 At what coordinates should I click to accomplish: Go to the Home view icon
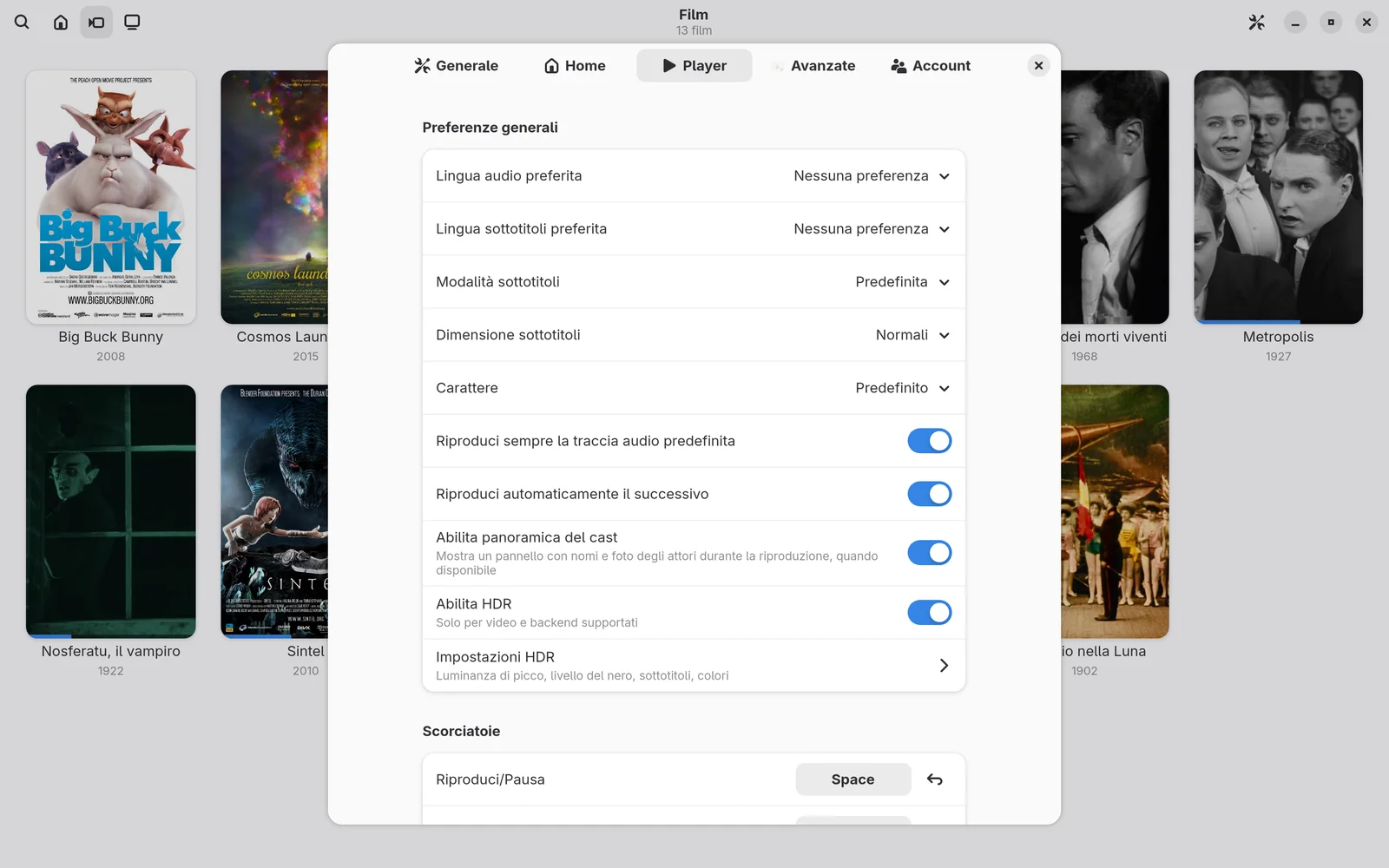pos(61,23)
